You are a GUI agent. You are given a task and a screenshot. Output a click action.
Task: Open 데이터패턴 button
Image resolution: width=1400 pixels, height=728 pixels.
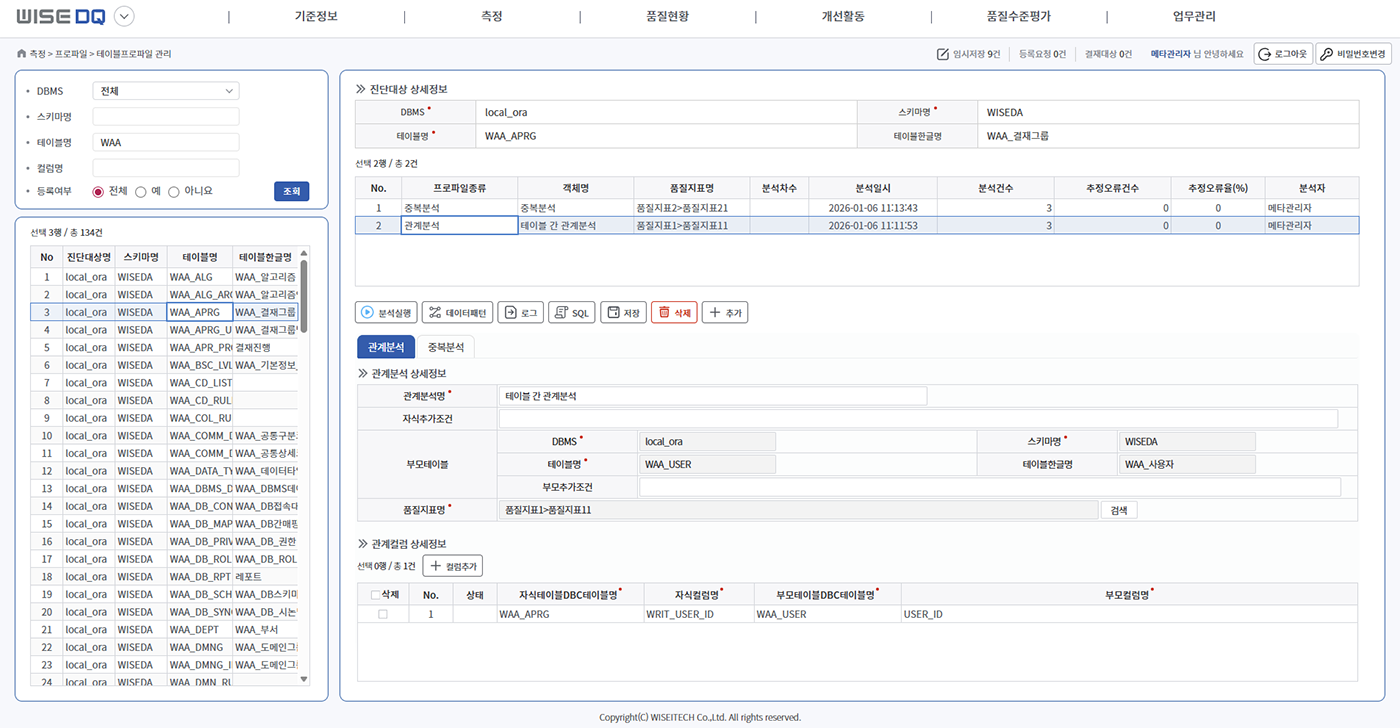coord(457,313)
